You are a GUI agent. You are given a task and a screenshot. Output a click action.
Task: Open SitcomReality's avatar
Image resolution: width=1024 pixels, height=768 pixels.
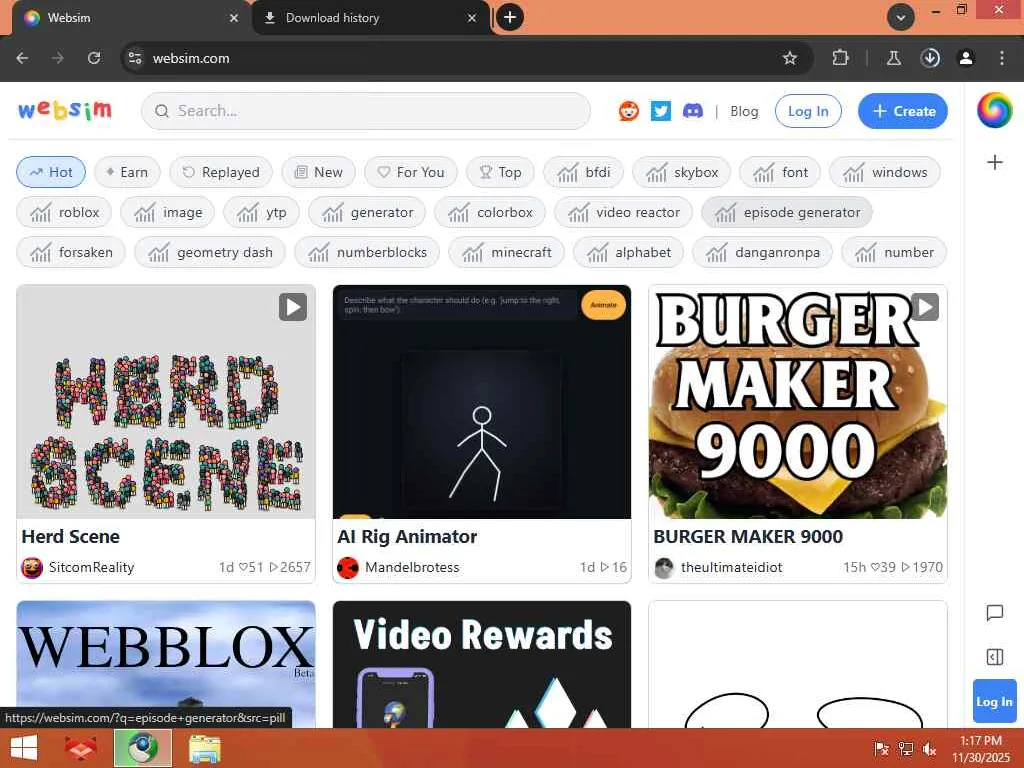[32, 567]
